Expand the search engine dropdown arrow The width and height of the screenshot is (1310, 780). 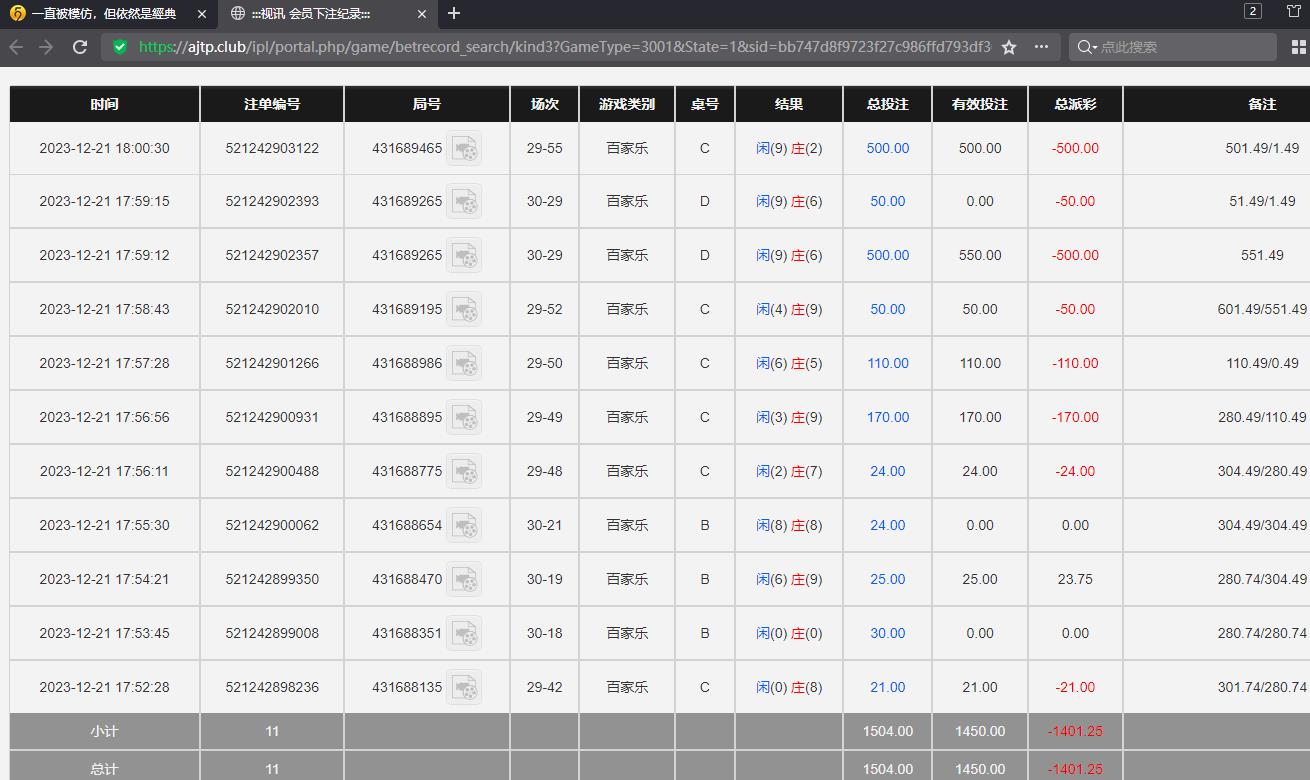1095,47
